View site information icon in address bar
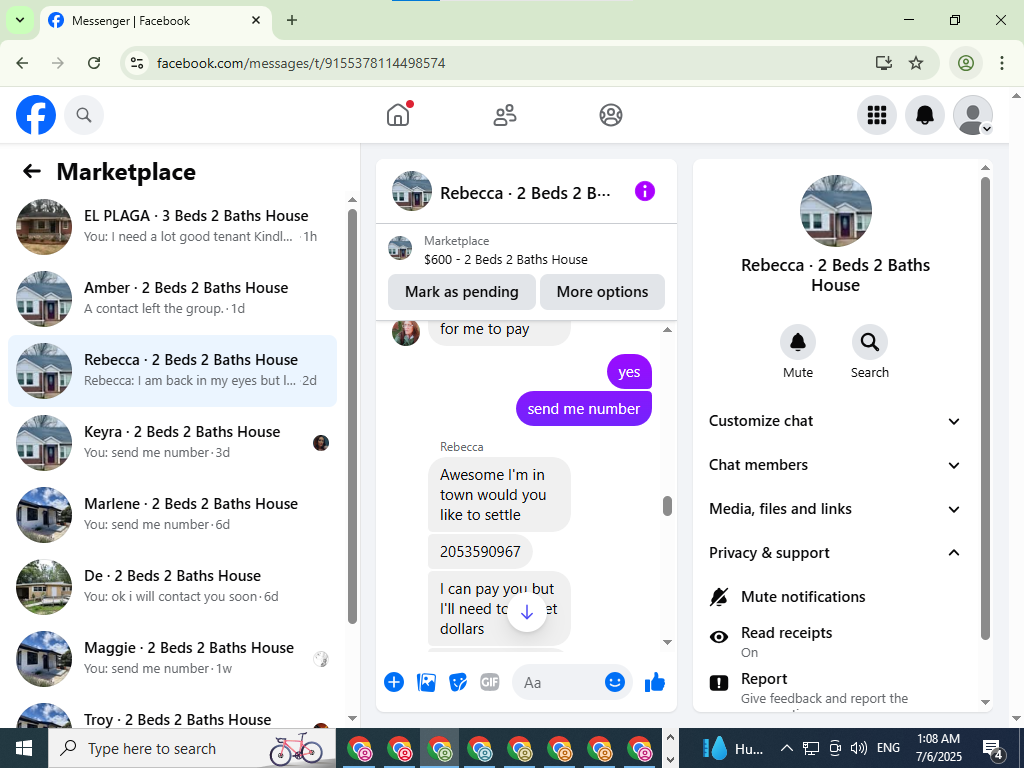Image resolution: width=1024 pixels, height=768 pixels. coord(136,63)
